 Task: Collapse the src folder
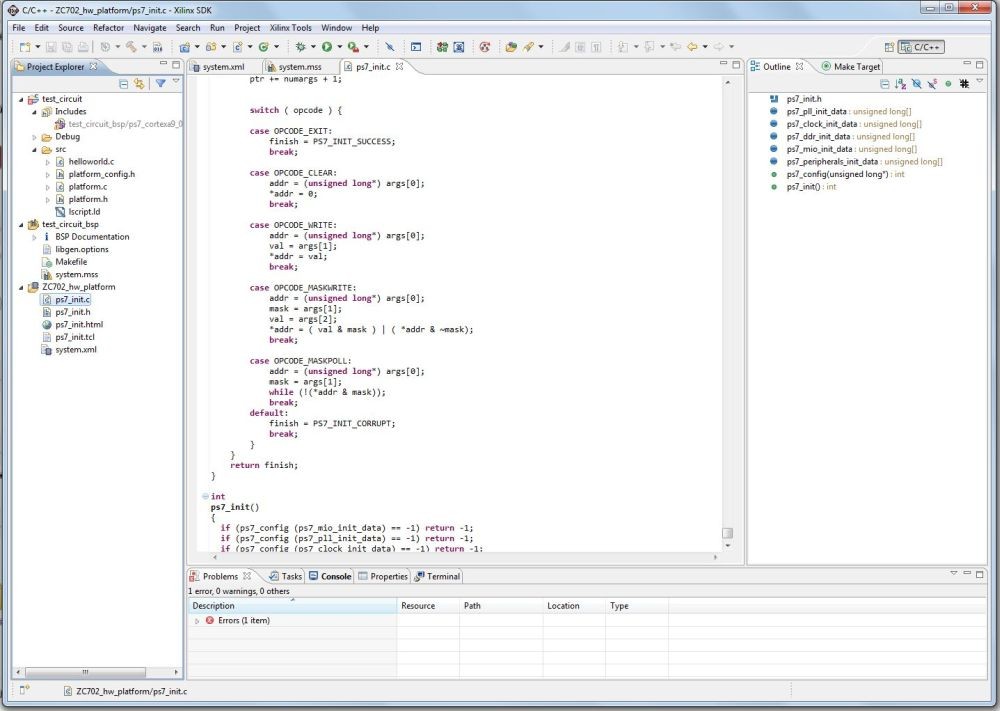point(34,149)
